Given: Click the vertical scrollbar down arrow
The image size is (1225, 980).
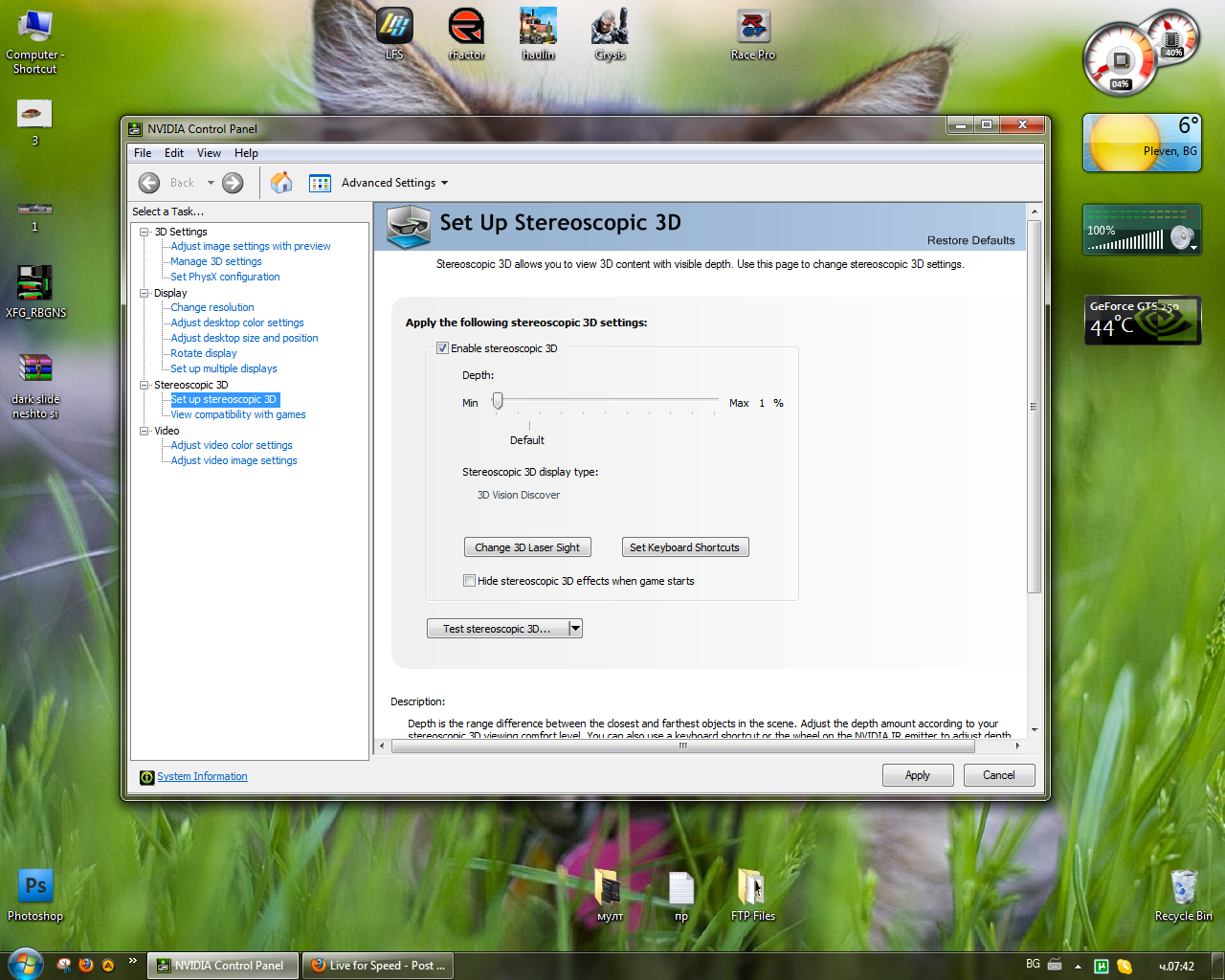Looking at the screenshot, I should click(1034, 729).
